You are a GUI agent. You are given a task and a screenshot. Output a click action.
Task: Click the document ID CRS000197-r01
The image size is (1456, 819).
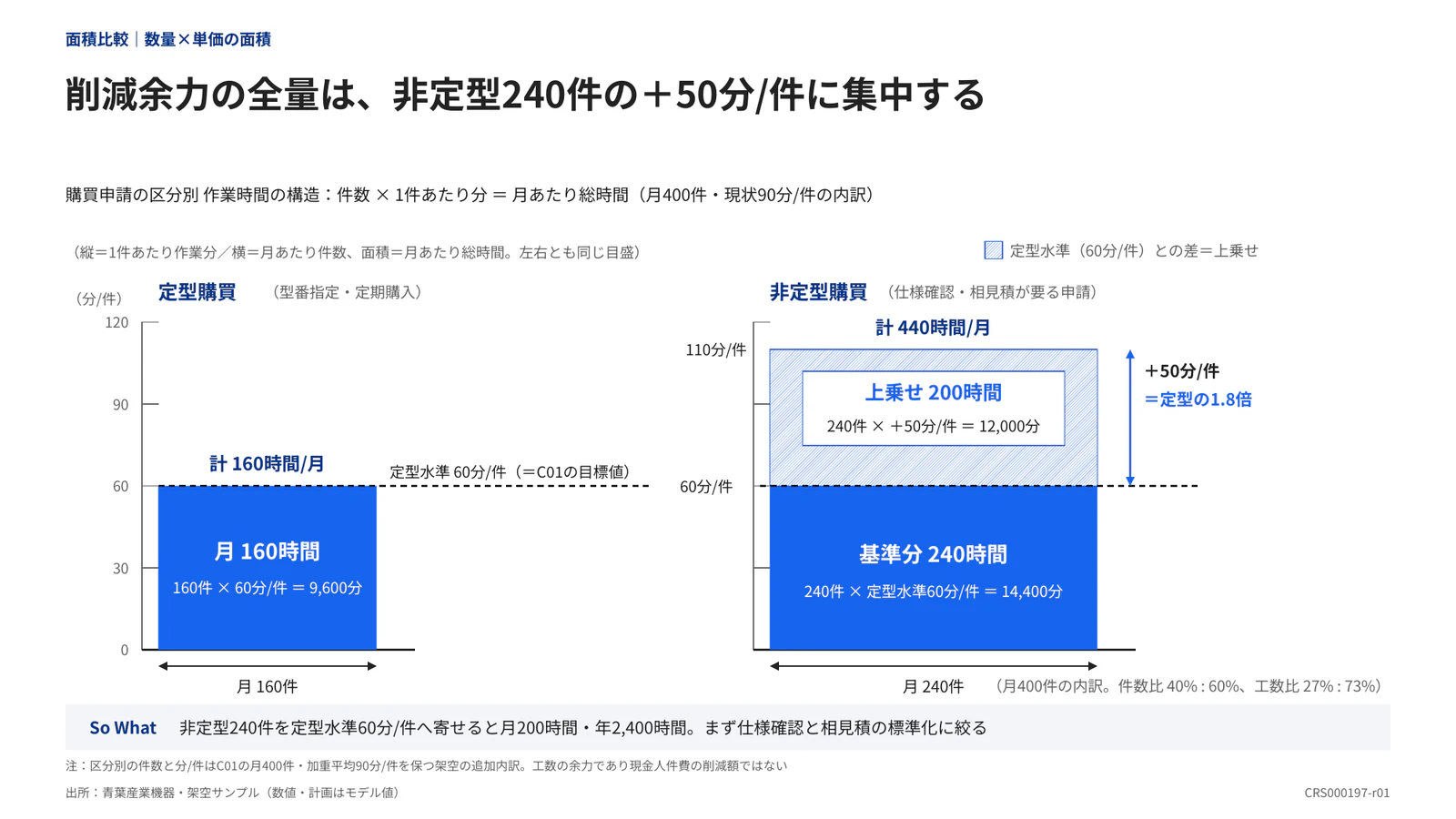1347,793
